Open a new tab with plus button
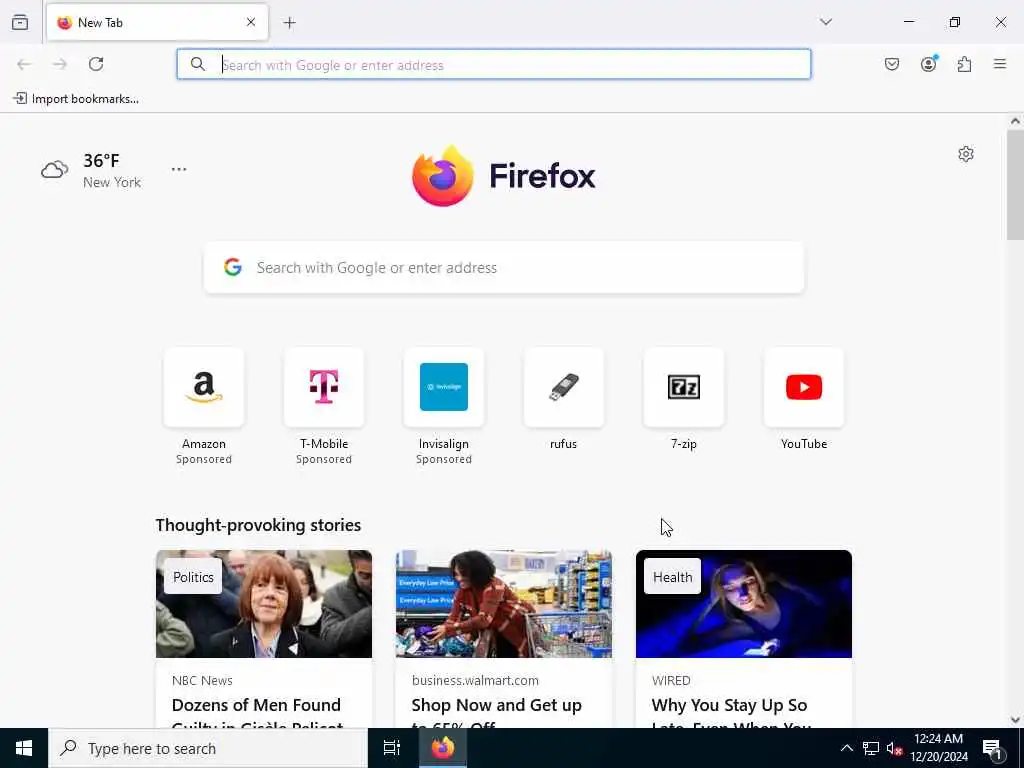 point(289,23)
